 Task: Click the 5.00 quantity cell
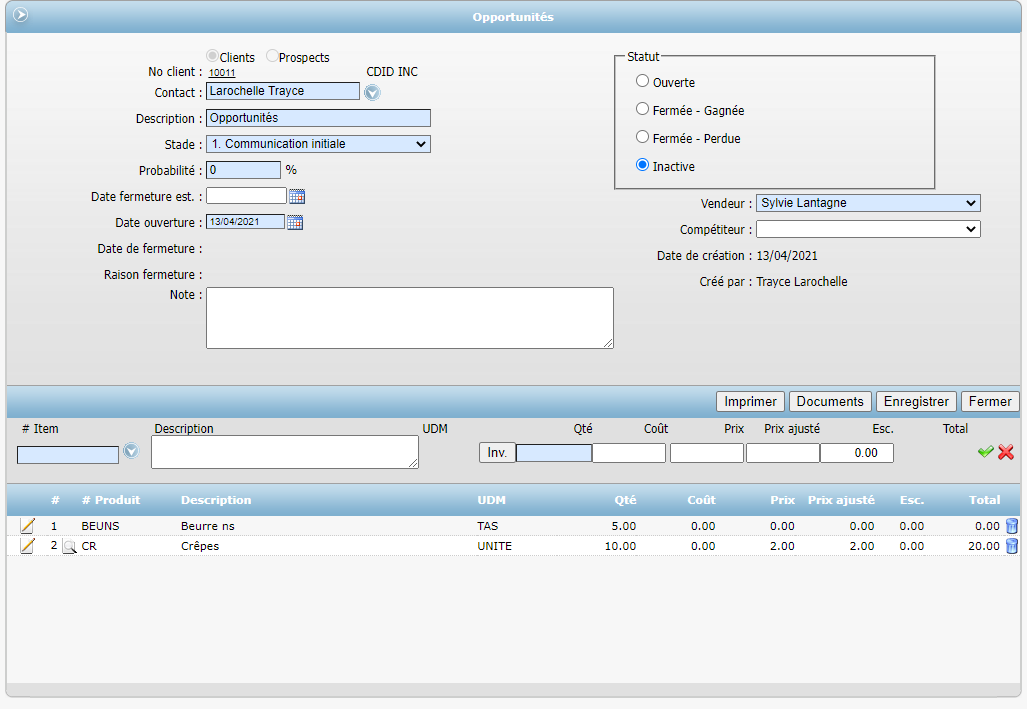[624, 526]
